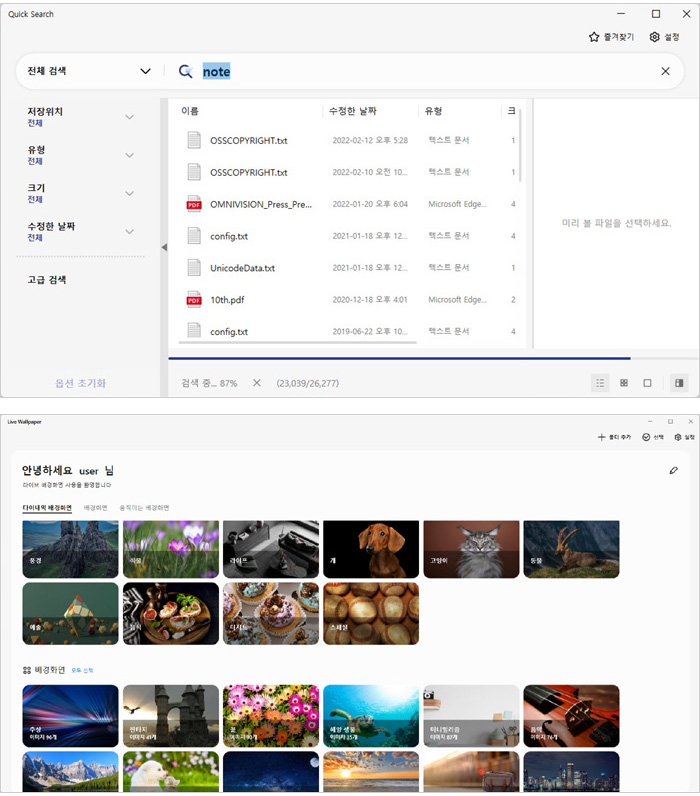Click the magnifier search icon beside note
The width and height of the screenshot is (700, 796).
click(185, 72)
